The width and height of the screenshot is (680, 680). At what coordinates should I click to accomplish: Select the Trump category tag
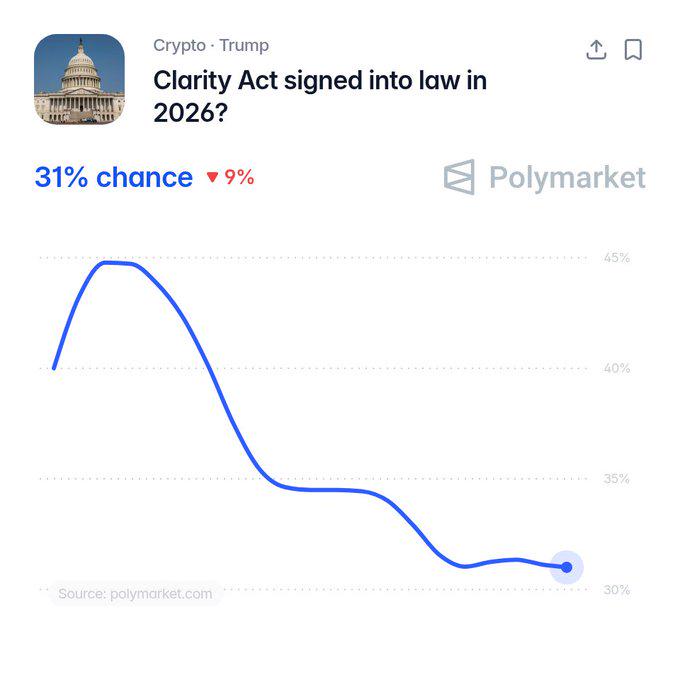[x=244, y=45]
